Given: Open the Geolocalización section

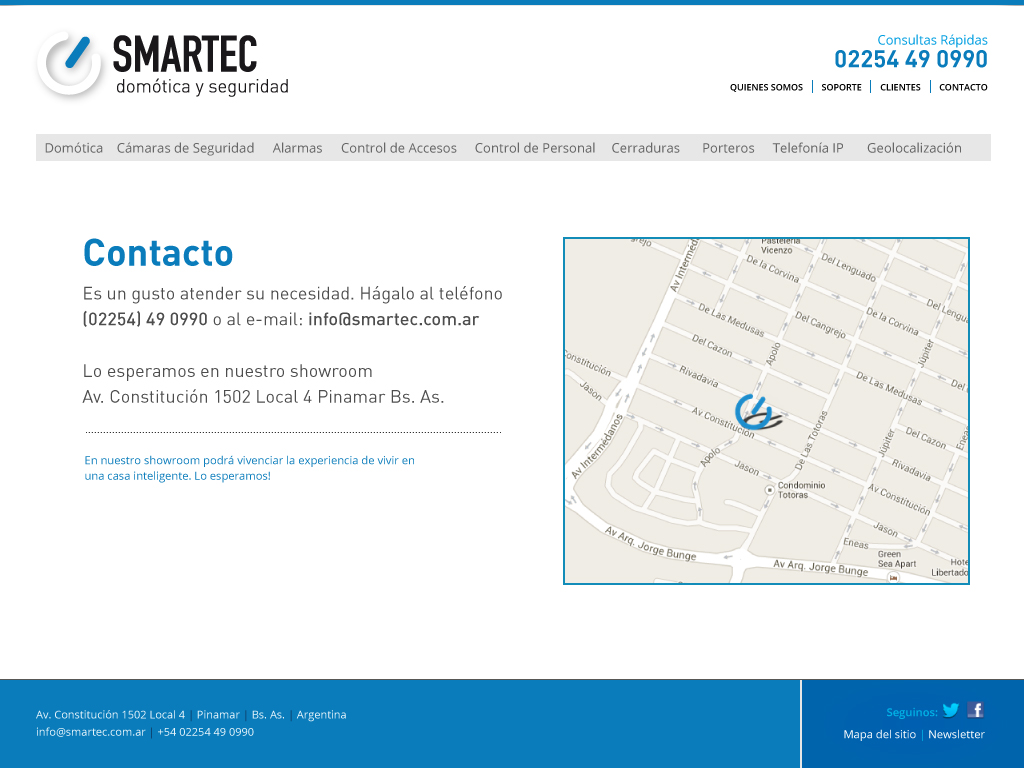Looking at the screenshot, I should point(914,148).
